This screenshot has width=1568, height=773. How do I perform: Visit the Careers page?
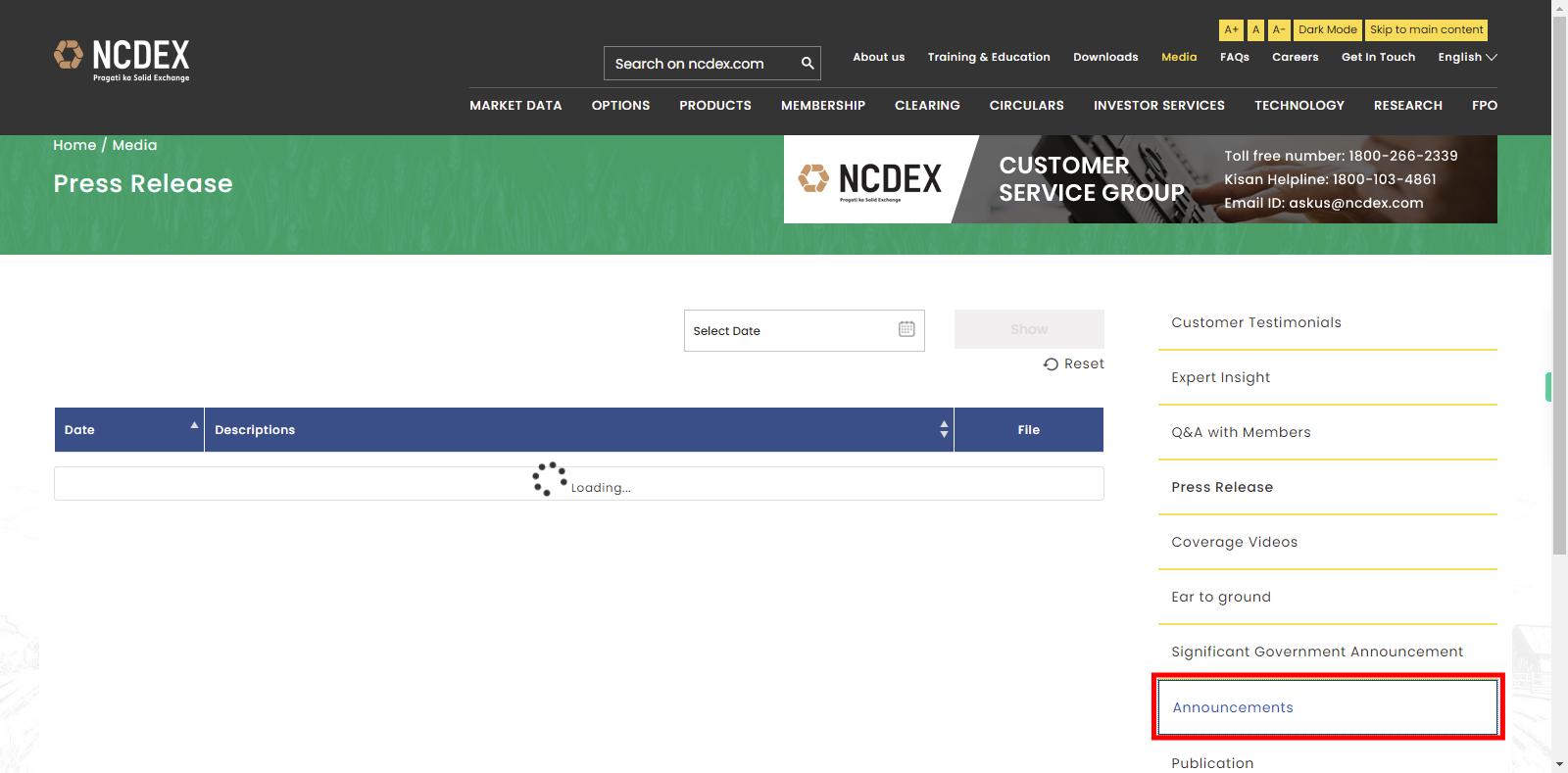[x=1295, y=57]
